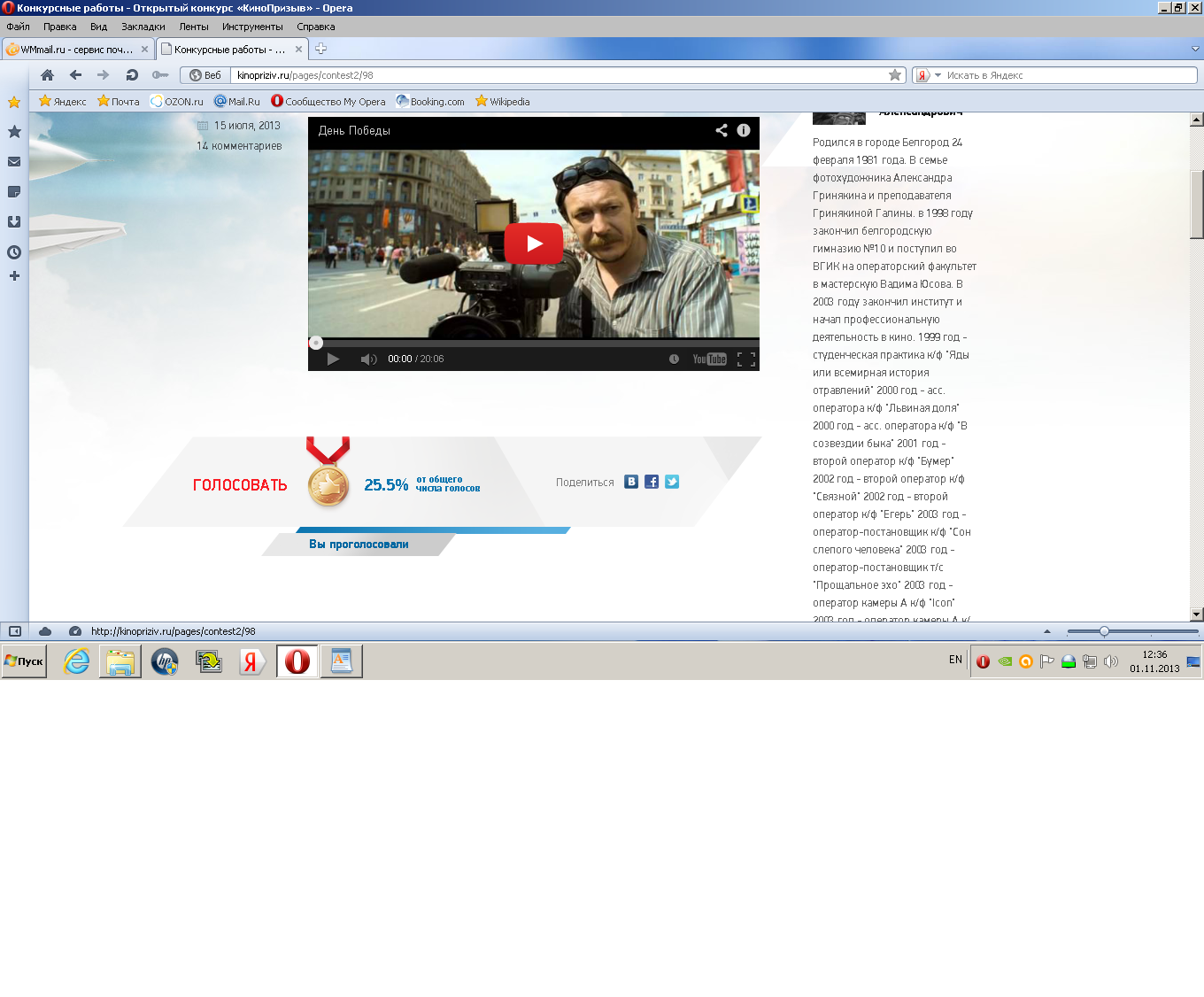Mute the video with the speaker icon
Image resolution: width=1204 pixels, height=997 pixels.
[368, 359]
